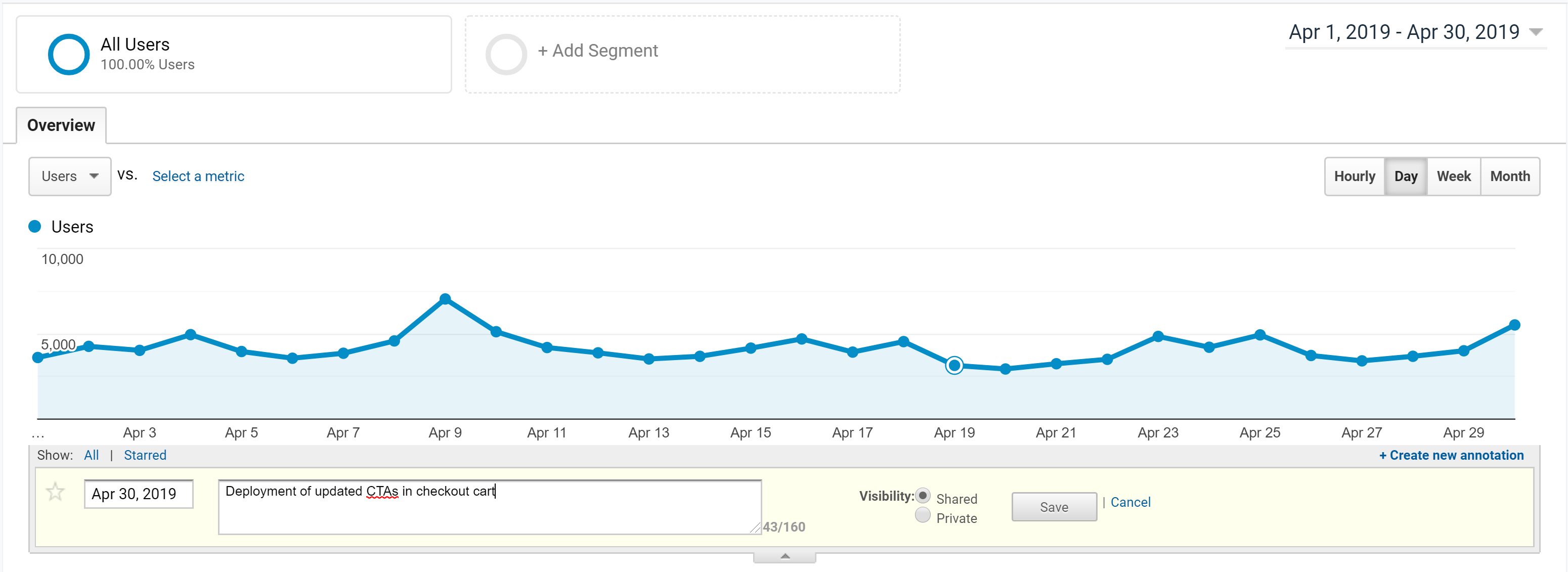Click the Apr 30, 2019 date field
The width and height of the screenshot is (1568, 572).
pyautogui.click(x=139, y=494)
